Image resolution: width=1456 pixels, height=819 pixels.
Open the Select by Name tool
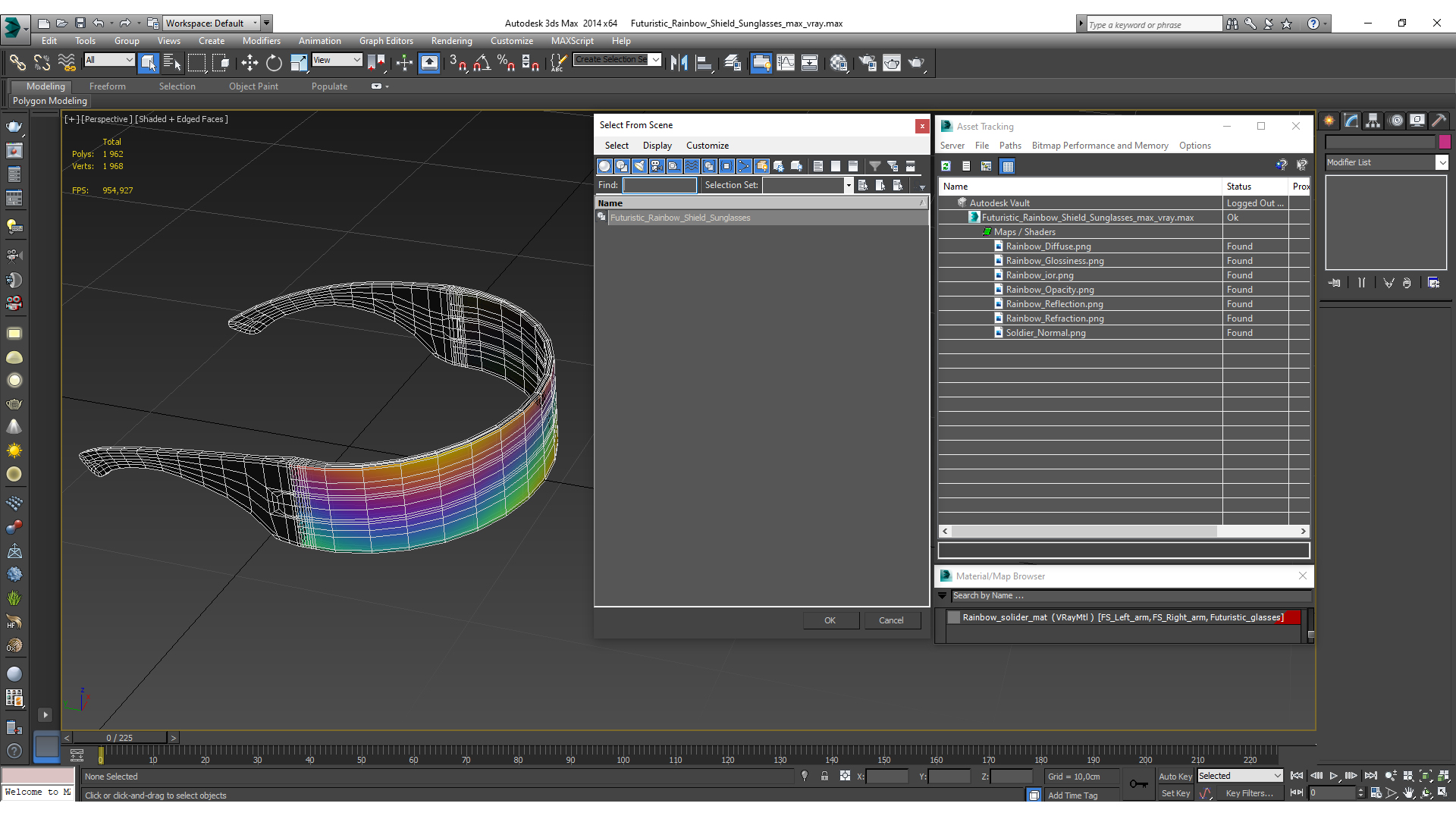[172, 63]
